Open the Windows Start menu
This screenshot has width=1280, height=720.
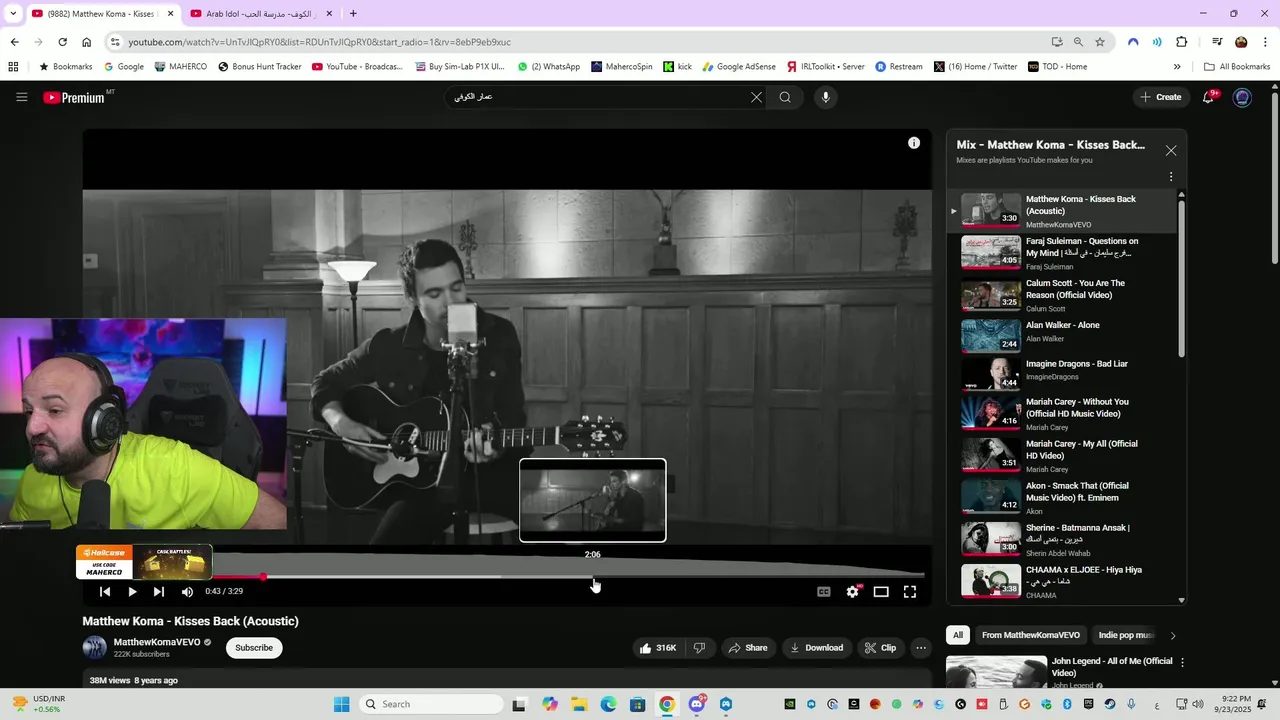(341, 704)
